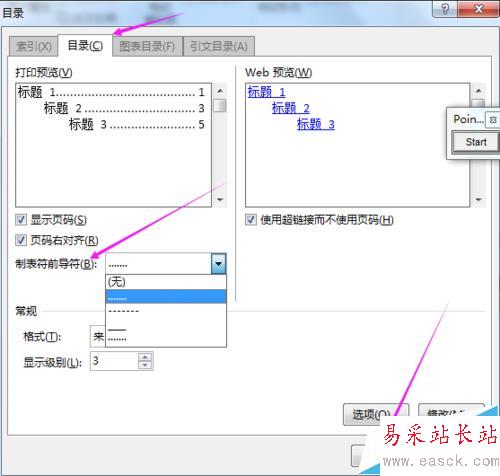Click the dialog help question mark button
Image resolution: width=500 pixels, height=476 pixels.
pos(445,9)
